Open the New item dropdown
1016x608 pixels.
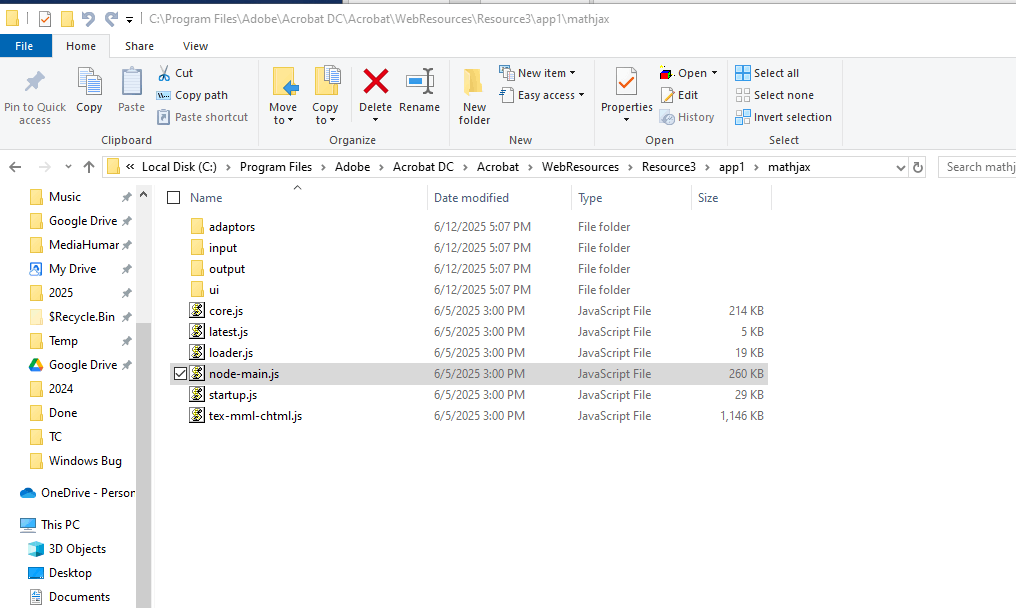[537, 73]
